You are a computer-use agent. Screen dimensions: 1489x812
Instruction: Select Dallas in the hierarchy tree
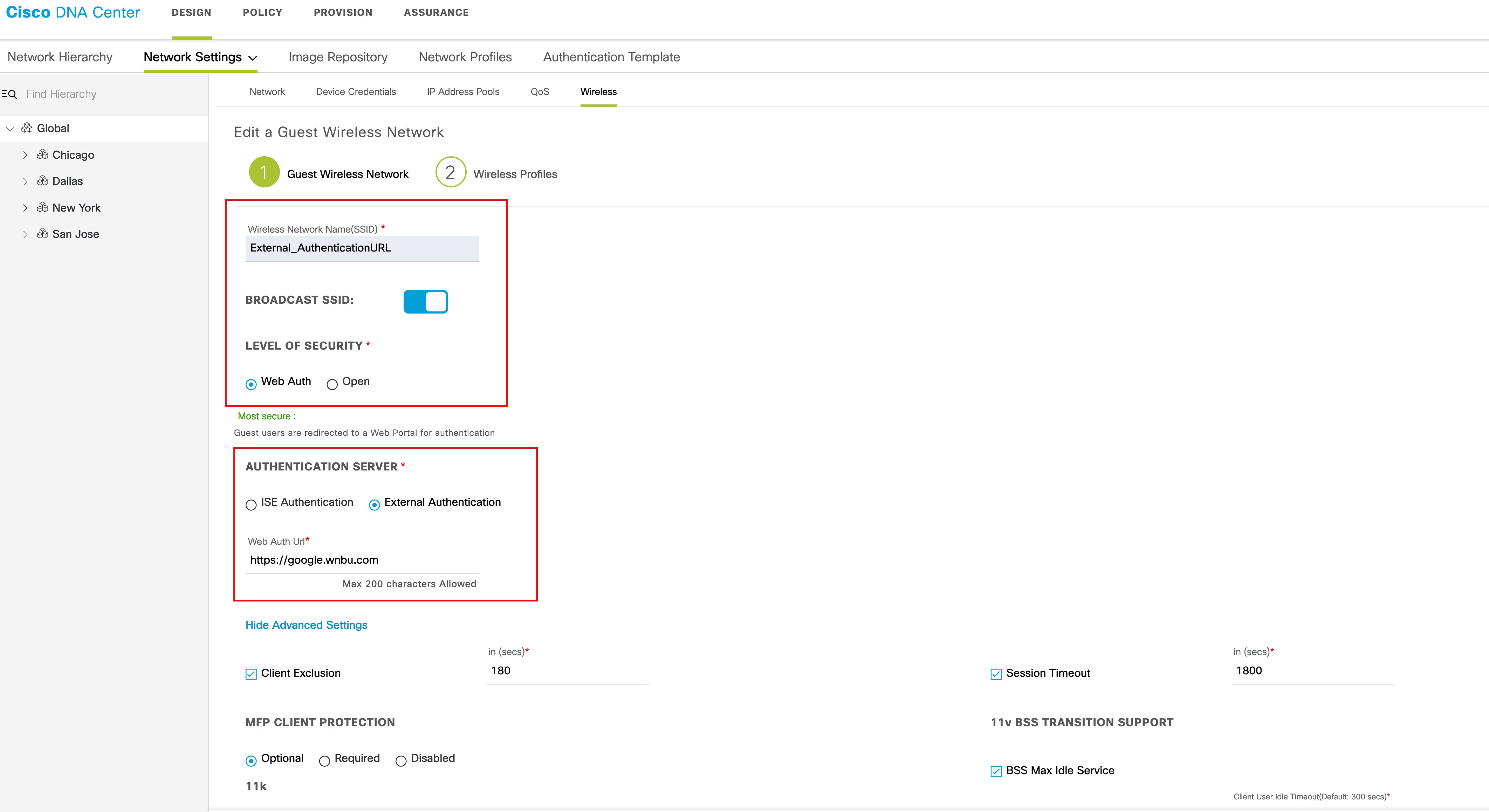tap(68, 181)
